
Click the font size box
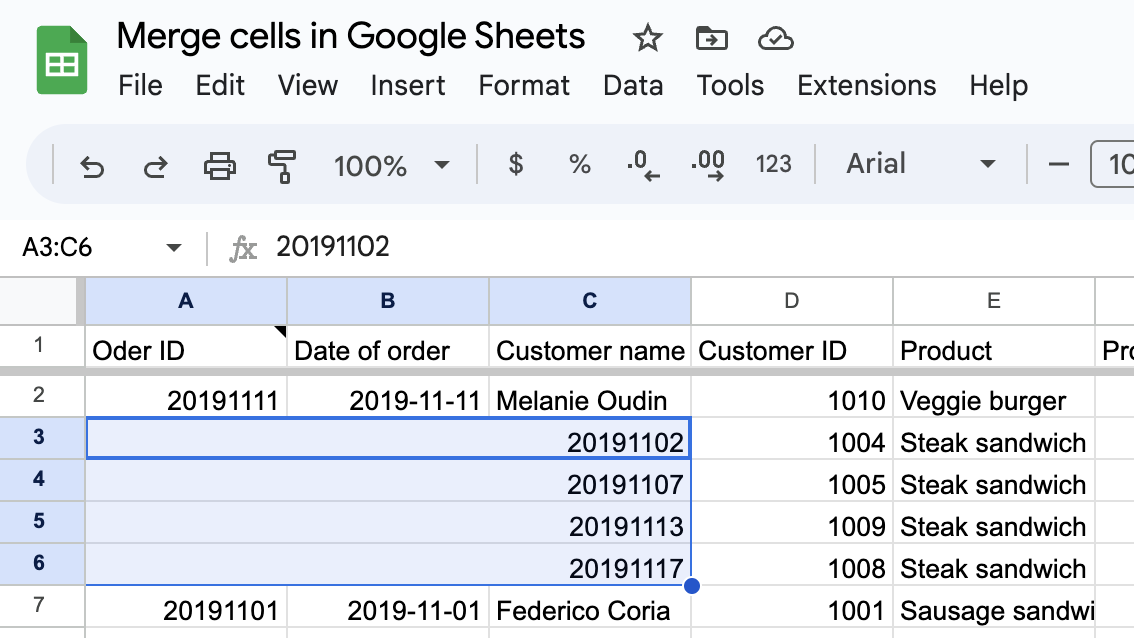[1112, 164]
